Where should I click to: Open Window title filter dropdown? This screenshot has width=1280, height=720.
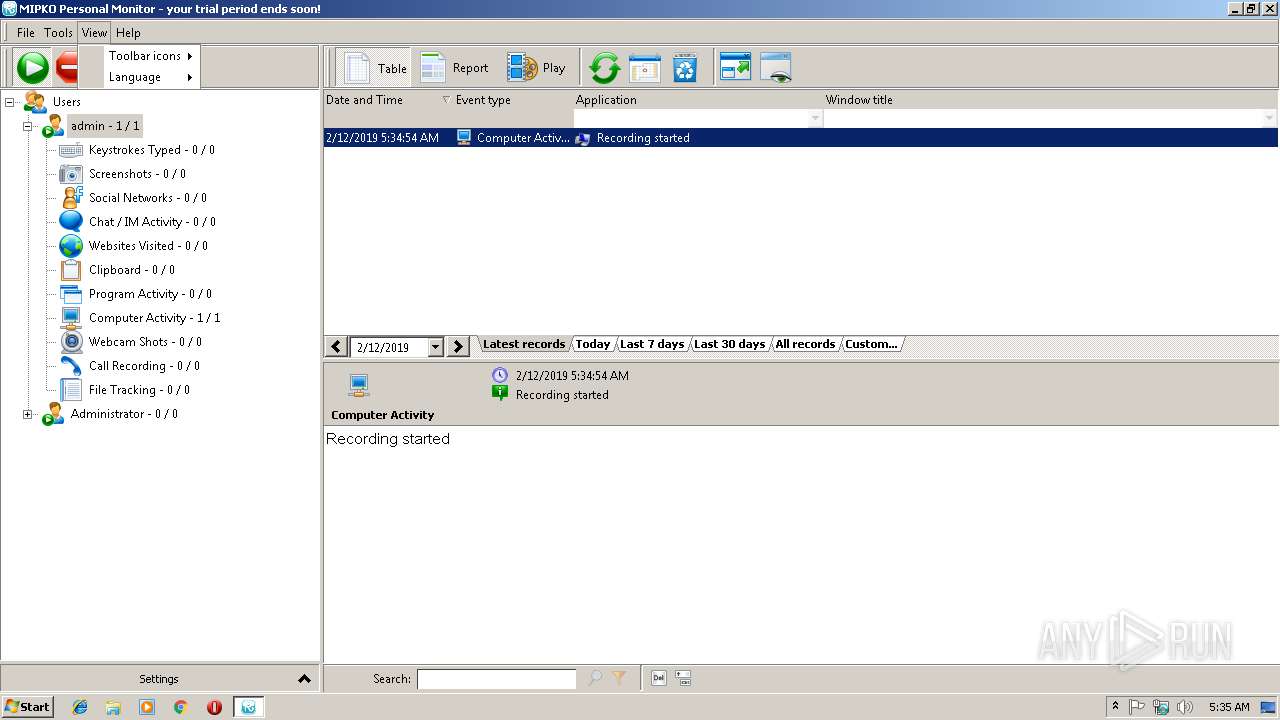pyautogui.click(x=1270, y=118)
